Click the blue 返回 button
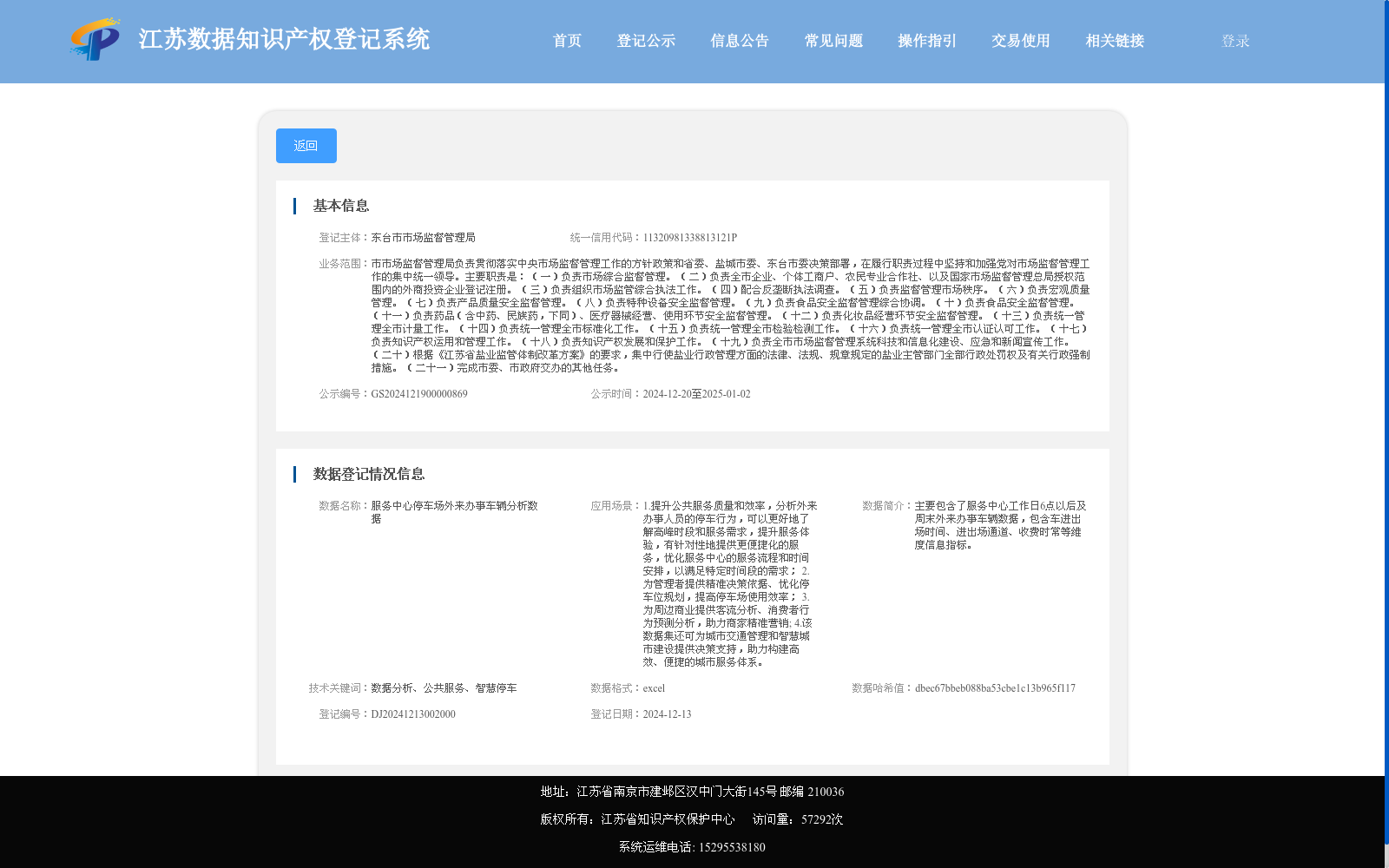 306,146
